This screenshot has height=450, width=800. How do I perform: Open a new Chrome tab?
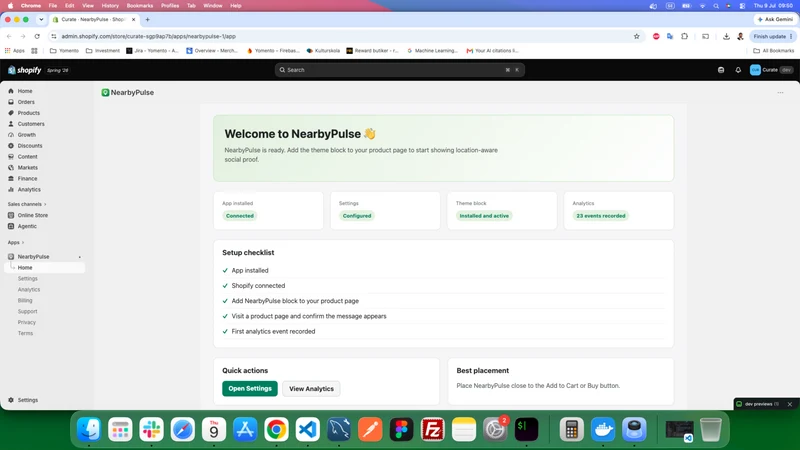(x=147, y=19)
